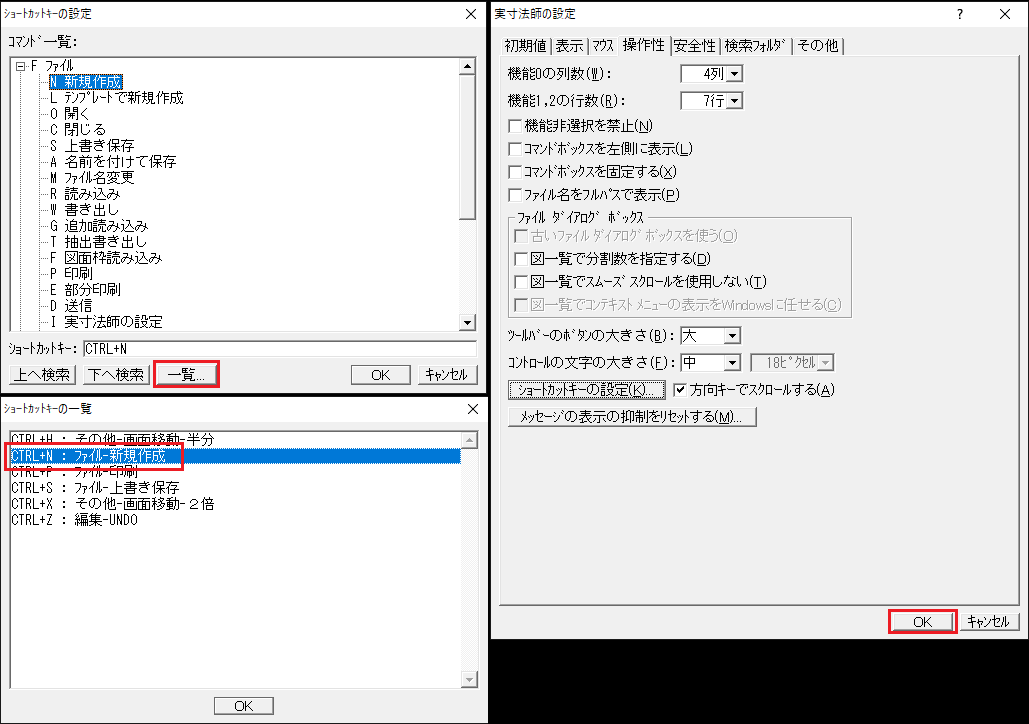The image size is (1029, 724).
Task: Open コントロールの文字の大きさ dropdown
Action: pos(732,363)
